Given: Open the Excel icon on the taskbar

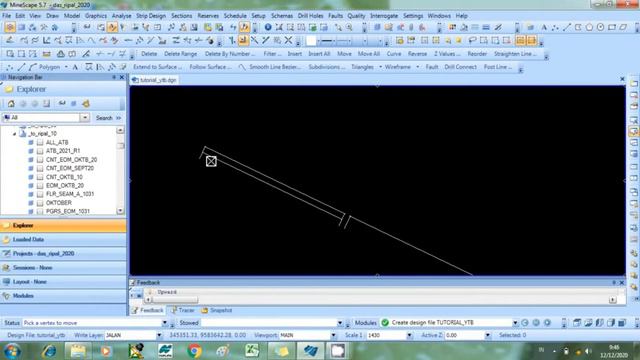Looking at the screenshot, I should click(x=252, y=351).
